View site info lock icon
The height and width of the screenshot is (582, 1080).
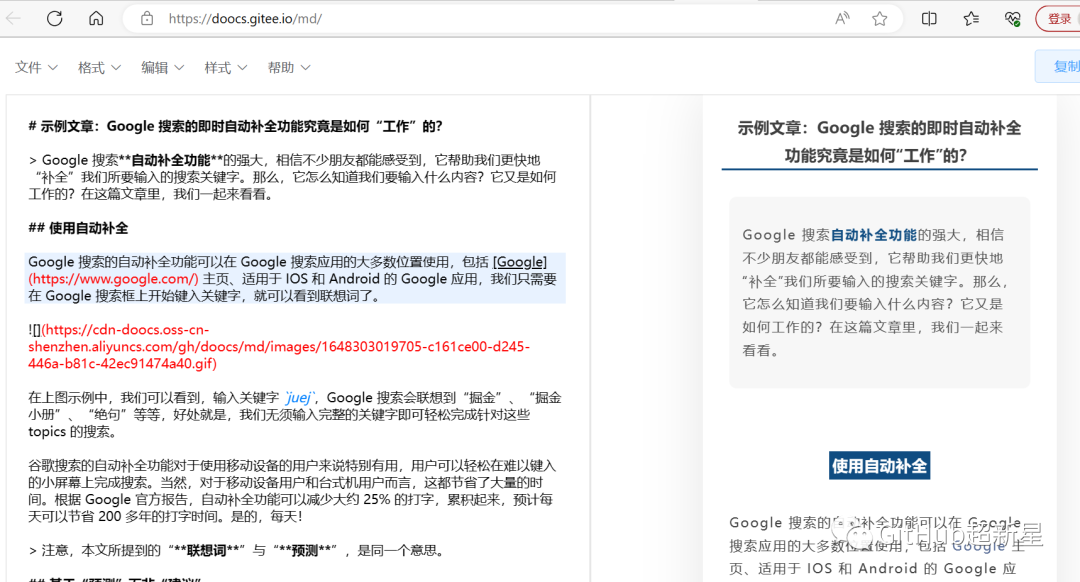tap(147, 19)
